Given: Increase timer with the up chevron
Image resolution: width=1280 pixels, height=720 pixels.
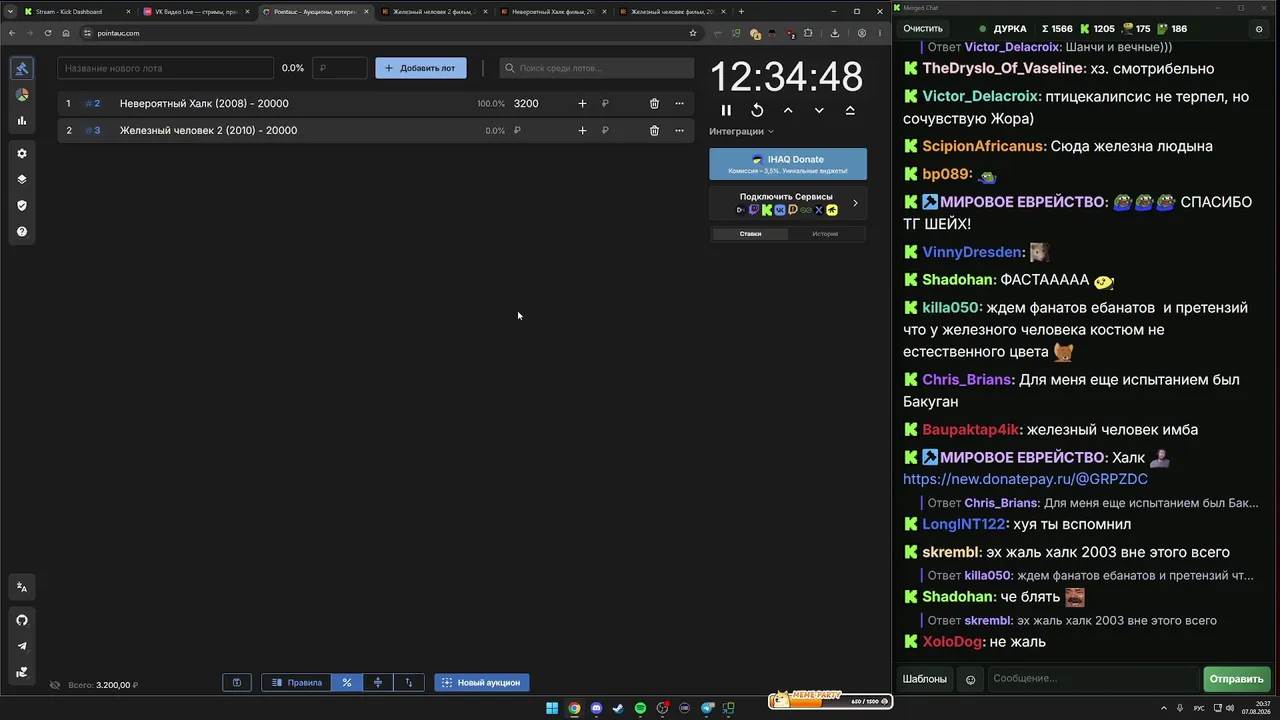Looking at the screenshot, I should pos(788,111).
